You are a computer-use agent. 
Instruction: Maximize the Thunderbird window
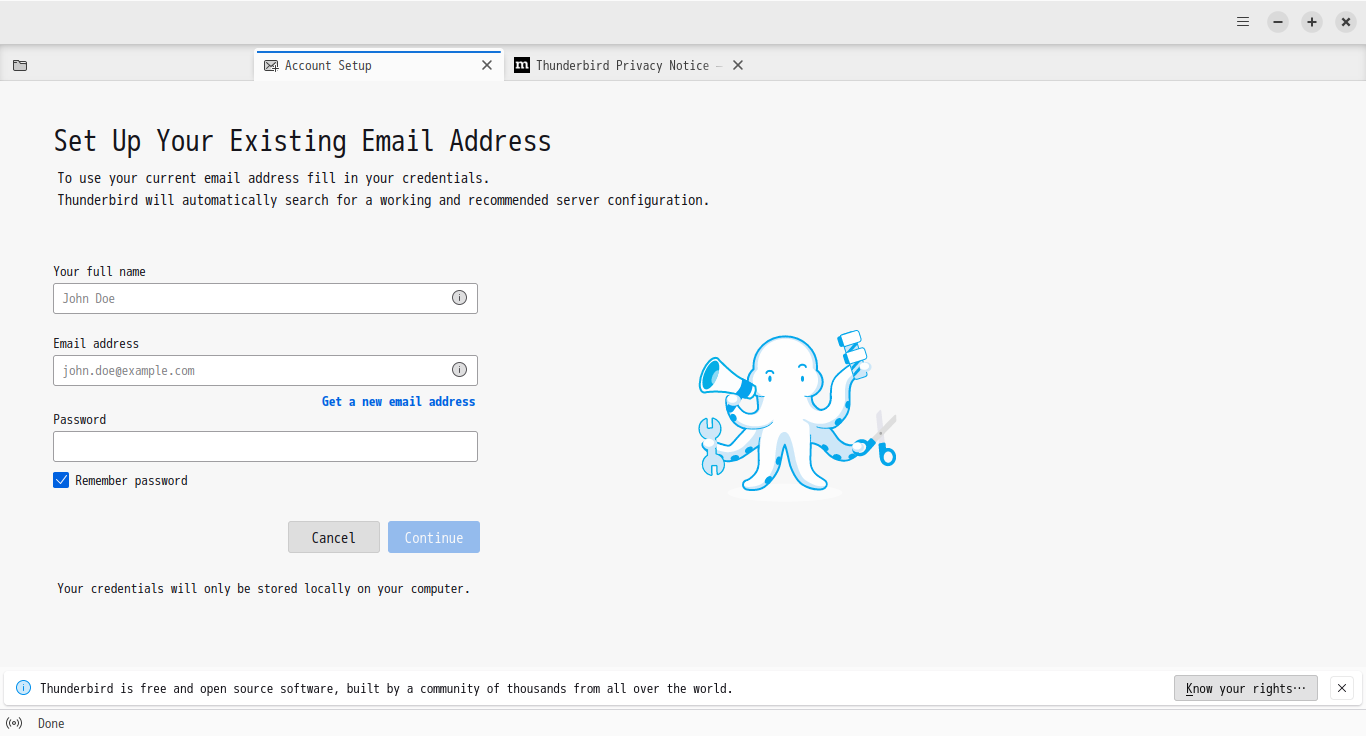(1312, 22)
